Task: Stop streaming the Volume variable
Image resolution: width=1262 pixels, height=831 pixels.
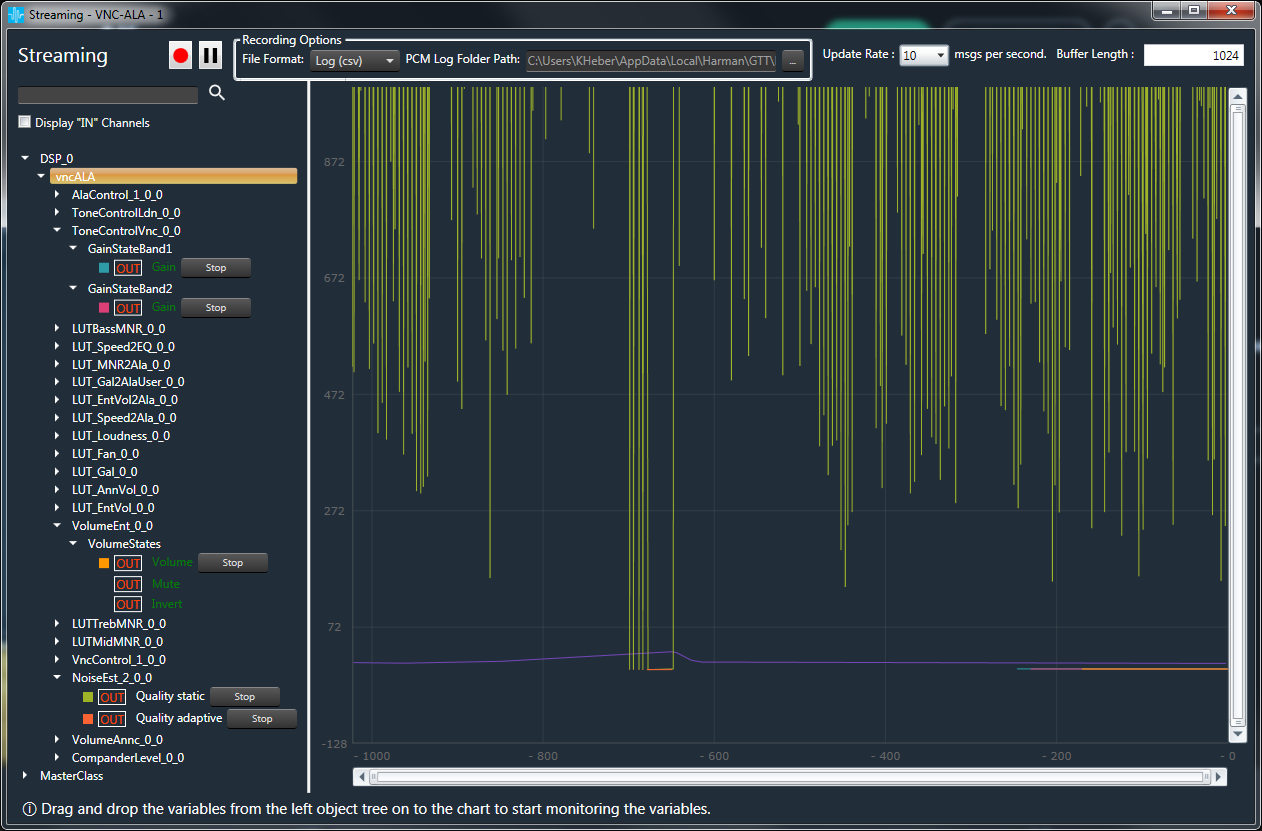Action: tap(233, 563)
